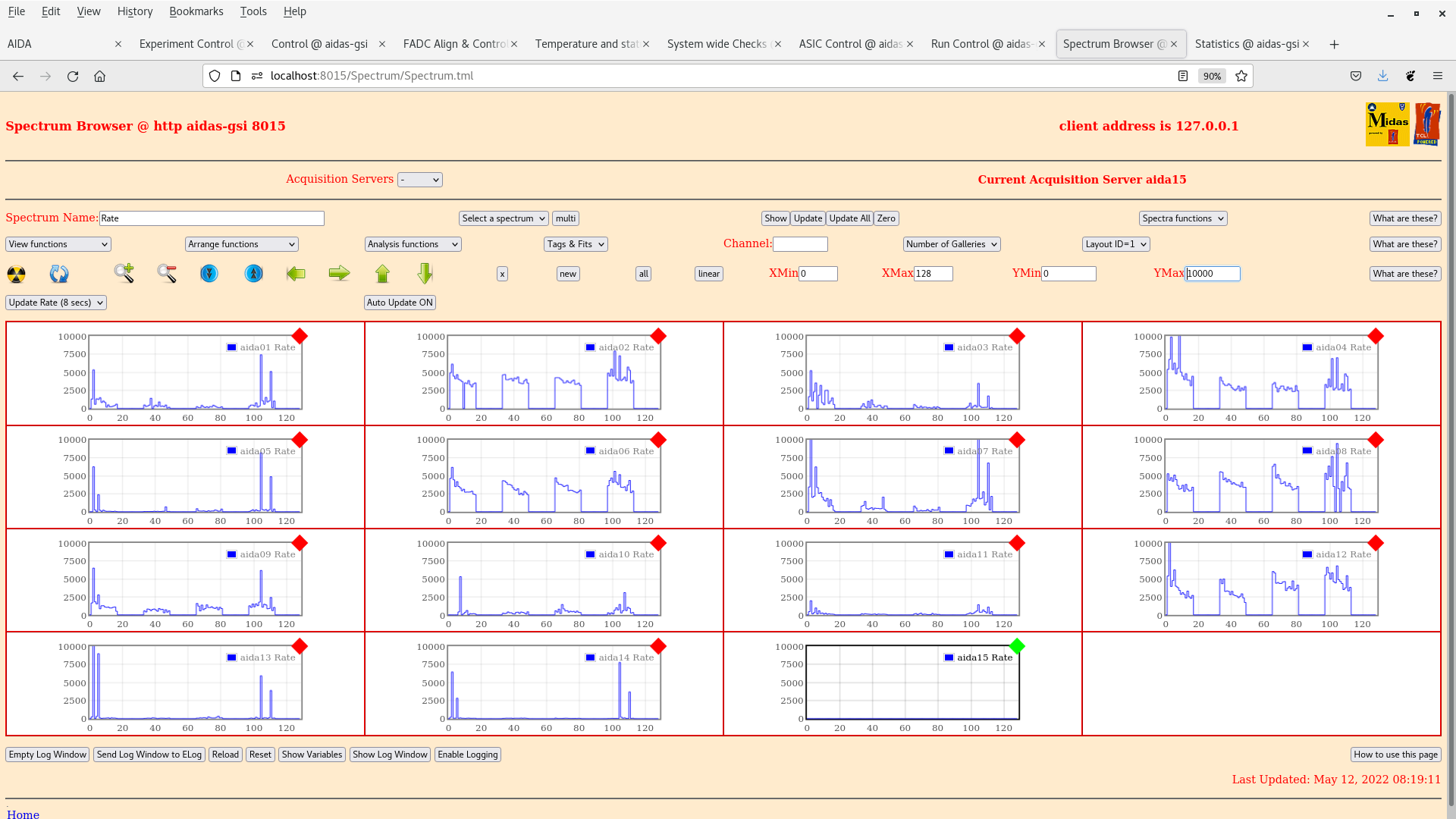Click the zoom in magnifier icon
Image resolution: width=1456 pixels, height=819 pixels.
tap(124, 273)
